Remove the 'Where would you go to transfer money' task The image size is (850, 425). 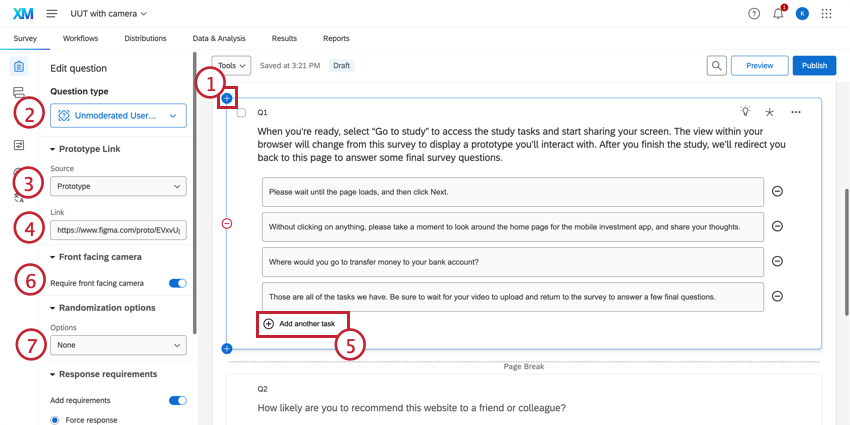777,261
